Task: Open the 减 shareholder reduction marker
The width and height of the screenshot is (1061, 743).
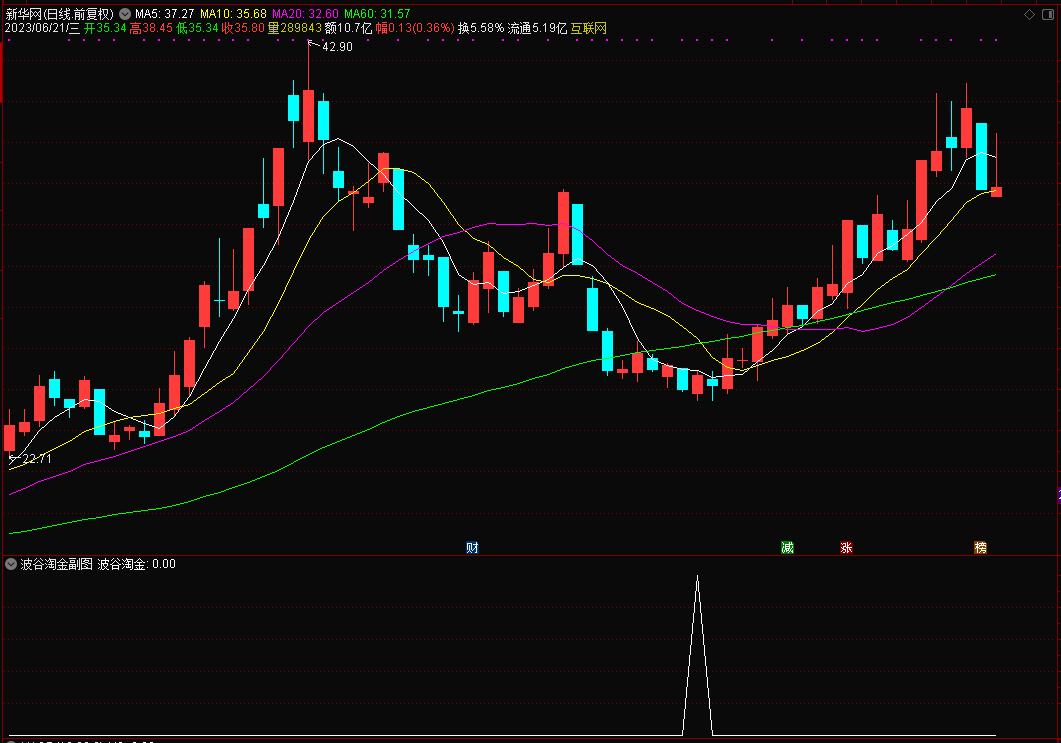Action: point(787,547)
